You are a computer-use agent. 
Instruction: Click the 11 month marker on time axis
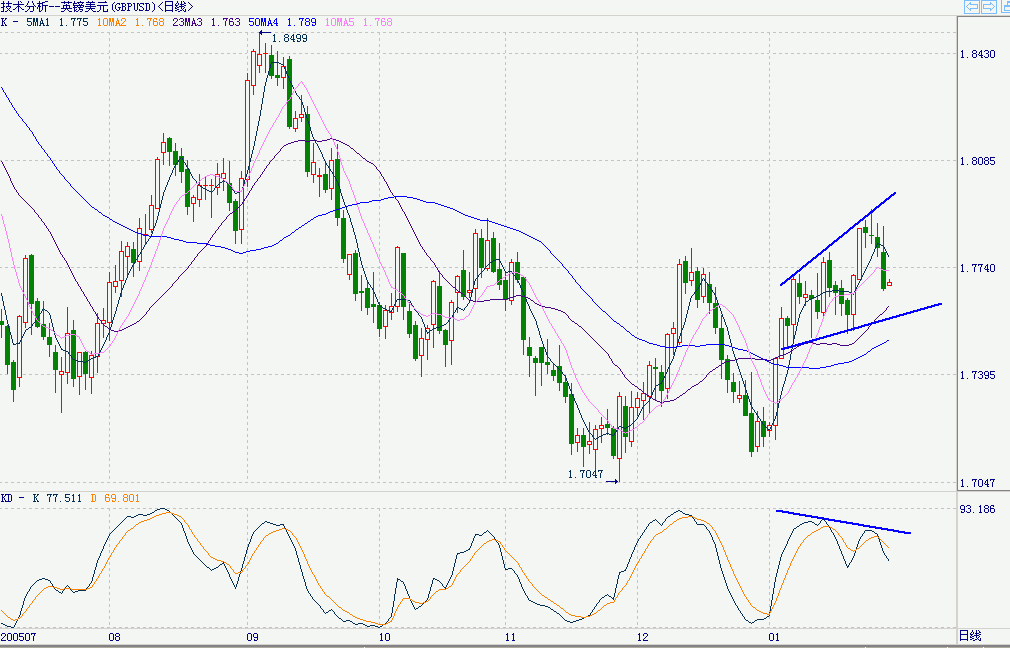coord(510,637)
